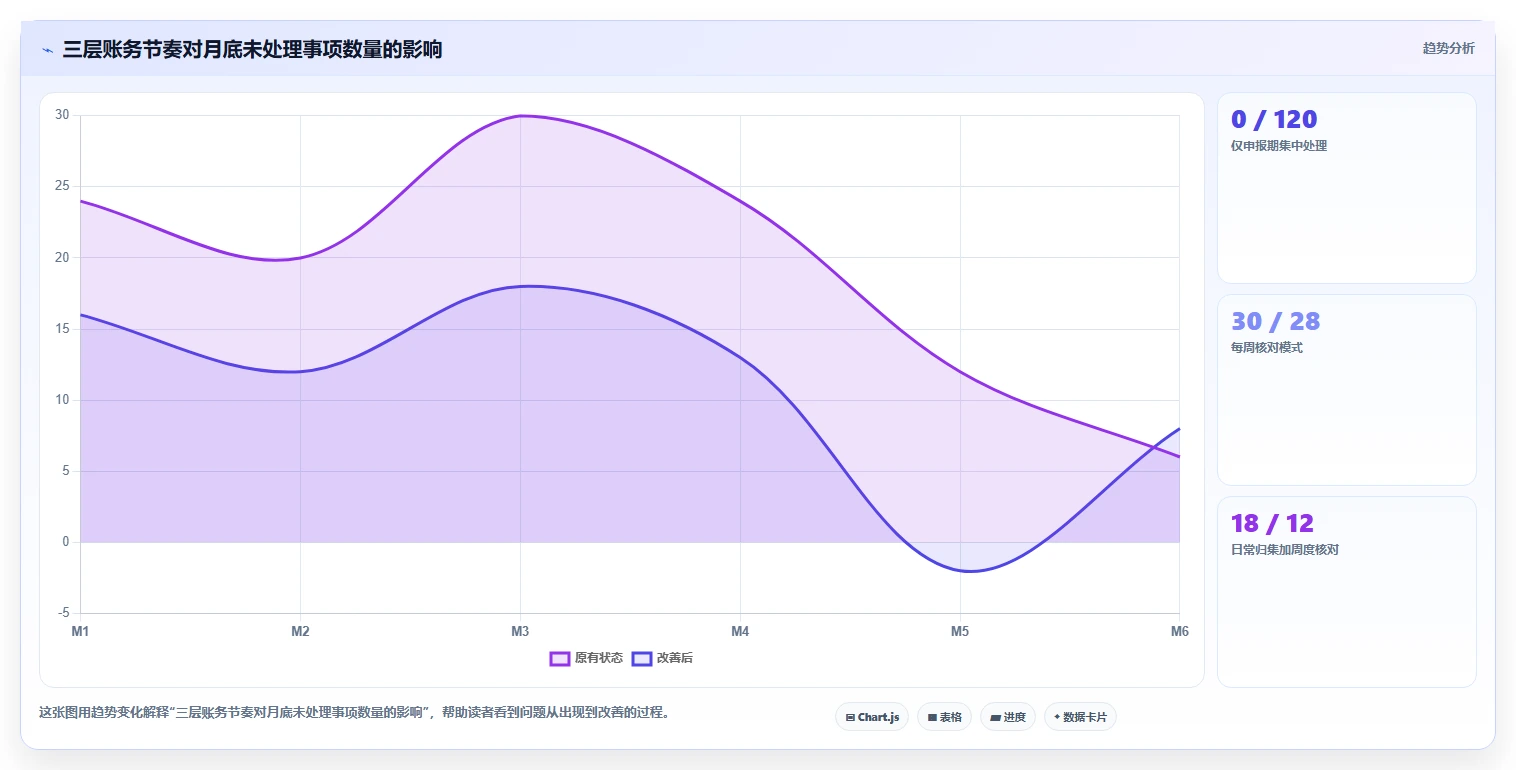The image size is (1516, 770).
Task: Click the blue line peak at M3
Action: click(x=520, y=286)
